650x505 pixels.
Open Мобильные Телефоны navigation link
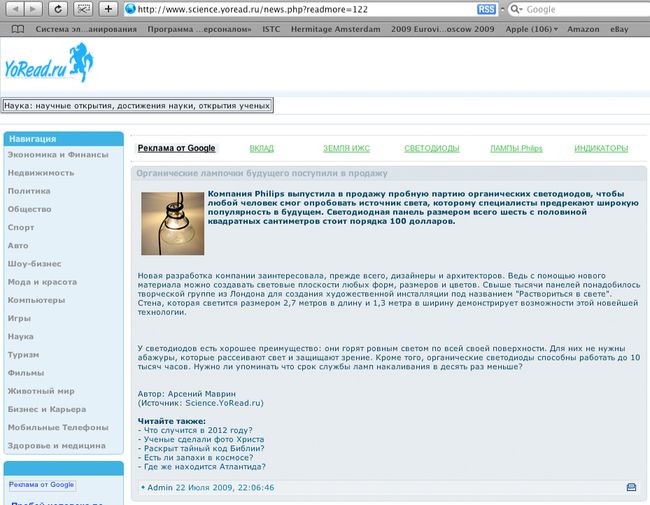click(58, 427)
